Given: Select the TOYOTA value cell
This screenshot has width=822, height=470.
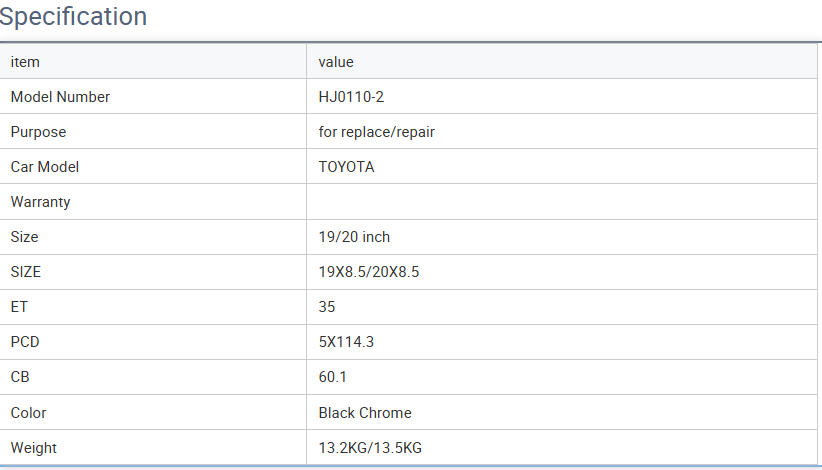Looking at the screenshot, I should [x=346, y=167].
